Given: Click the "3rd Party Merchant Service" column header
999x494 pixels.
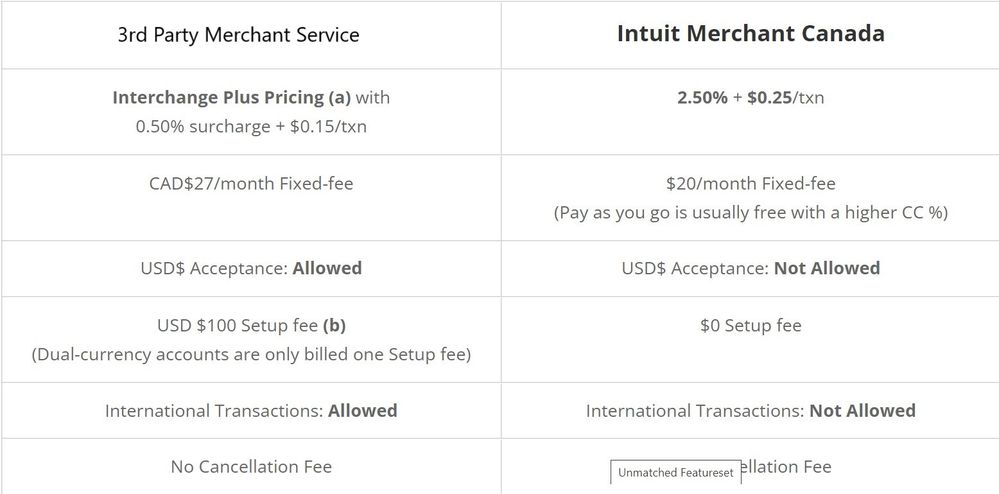Looking at the screenshot, I should click(238, 35).
